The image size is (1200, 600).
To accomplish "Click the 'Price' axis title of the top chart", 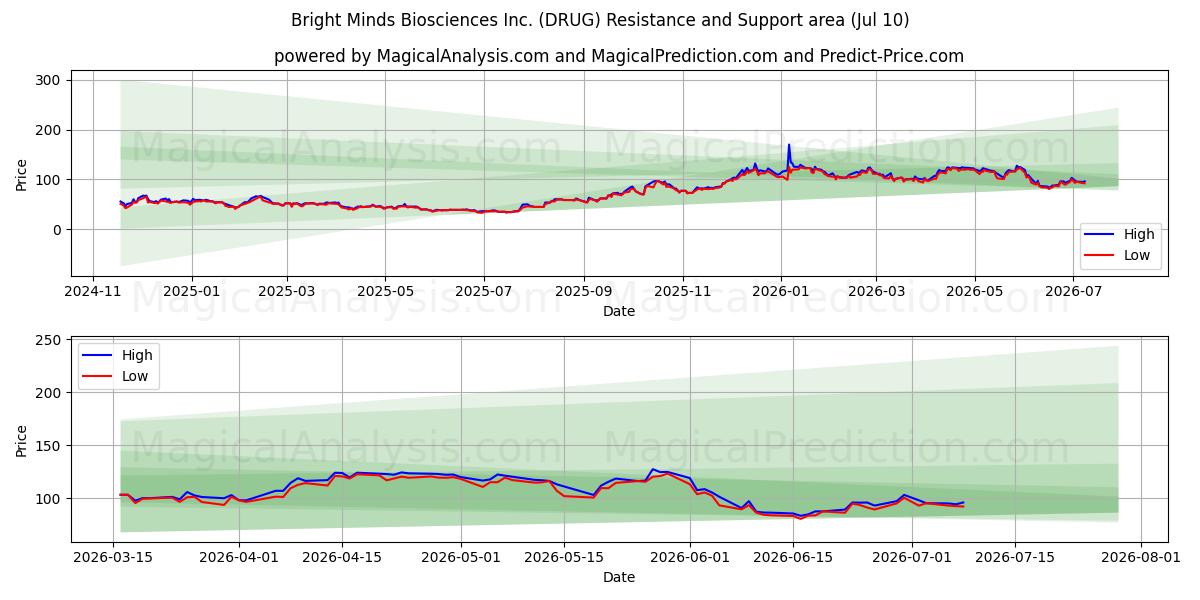I will point(22,173).
